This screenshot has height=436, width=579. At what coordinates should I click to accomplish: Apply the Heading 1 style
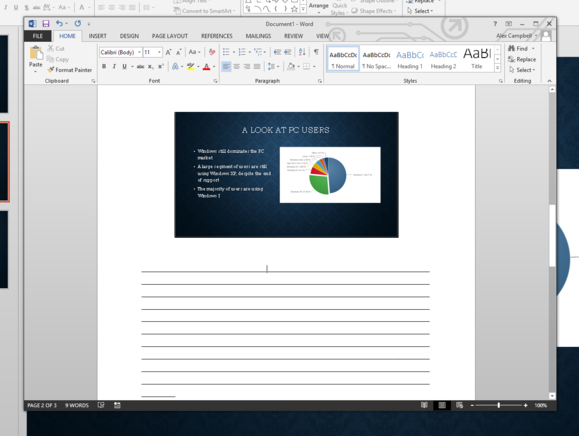(x=410, y=59)
